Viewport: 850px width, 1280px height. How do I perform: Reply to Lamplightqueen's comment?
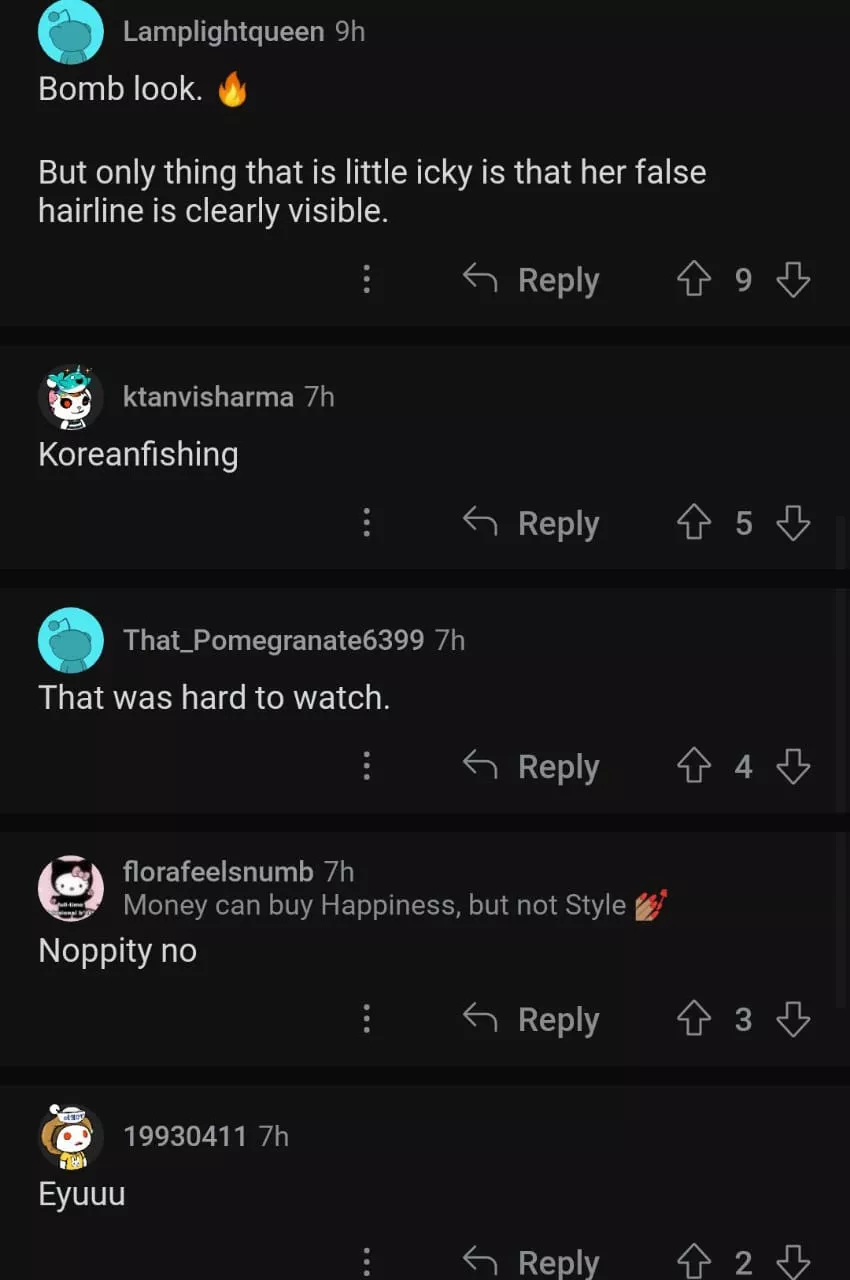531,280
